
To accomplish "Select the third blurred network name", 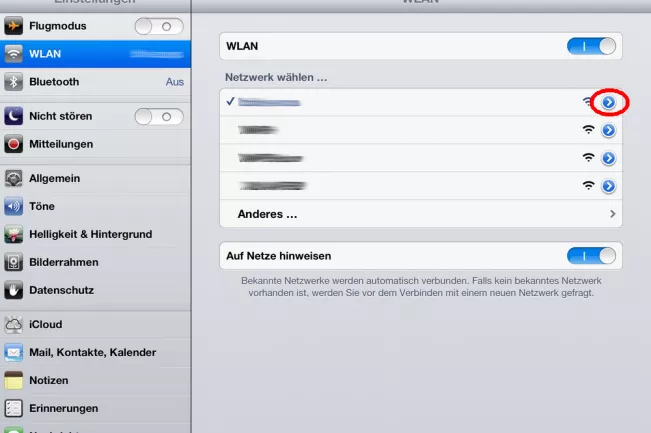I will 270,158.
